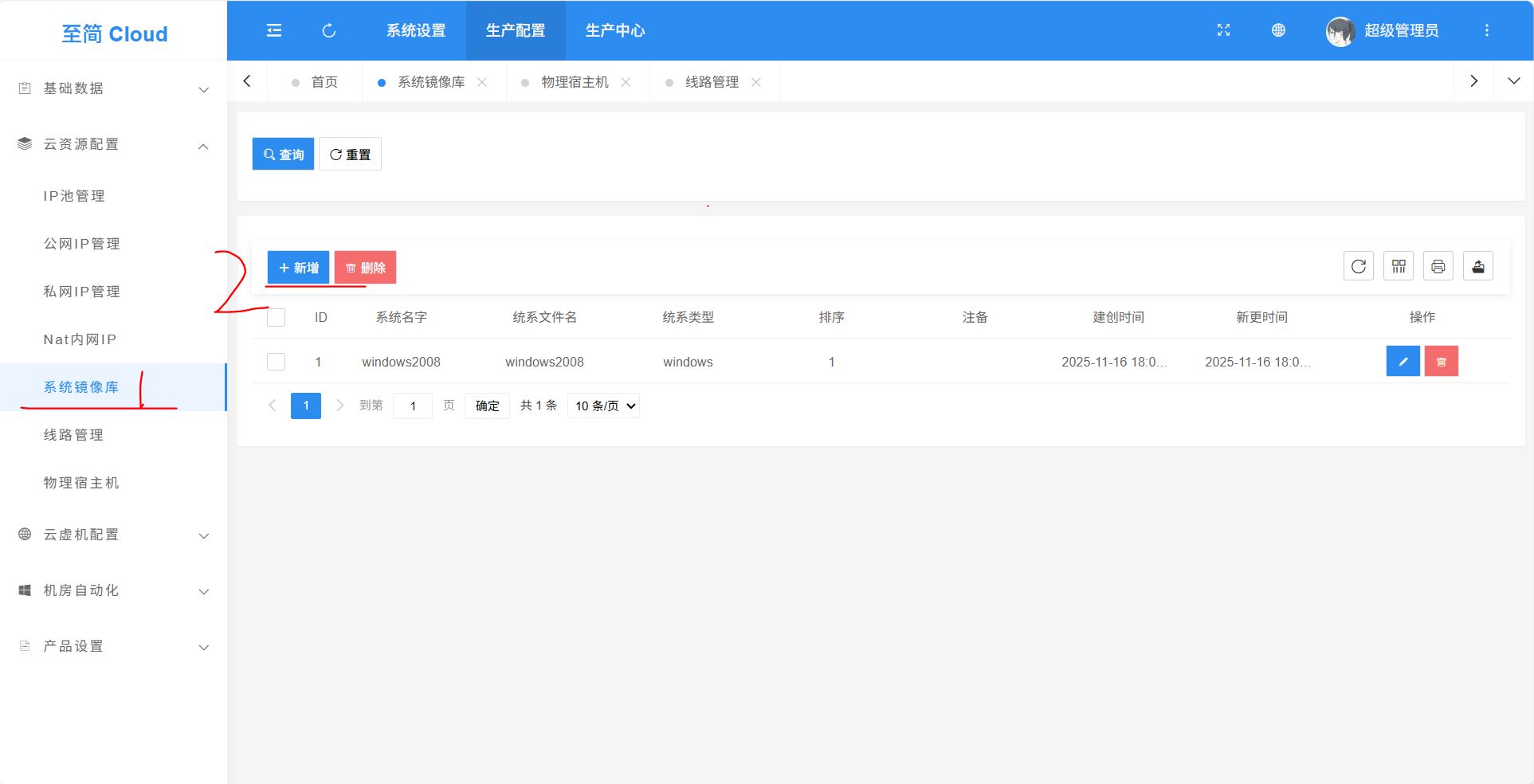This screenshot has height=784, width=1534.
Task: Open the 10条/页 page size dropdown
Action: pos(602,406)
